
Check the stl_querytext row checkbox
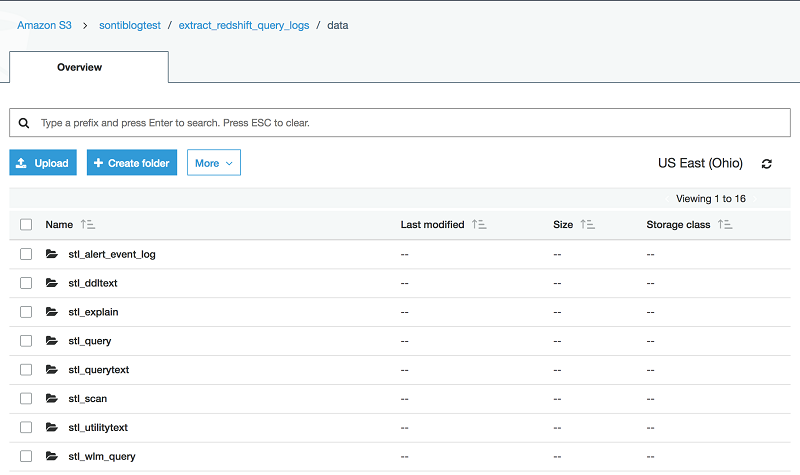click(26, 369)
